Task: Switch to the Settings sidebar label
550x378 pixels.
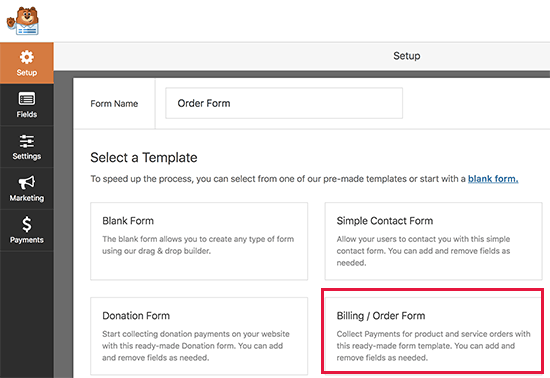Action: [x=27, y=156]
